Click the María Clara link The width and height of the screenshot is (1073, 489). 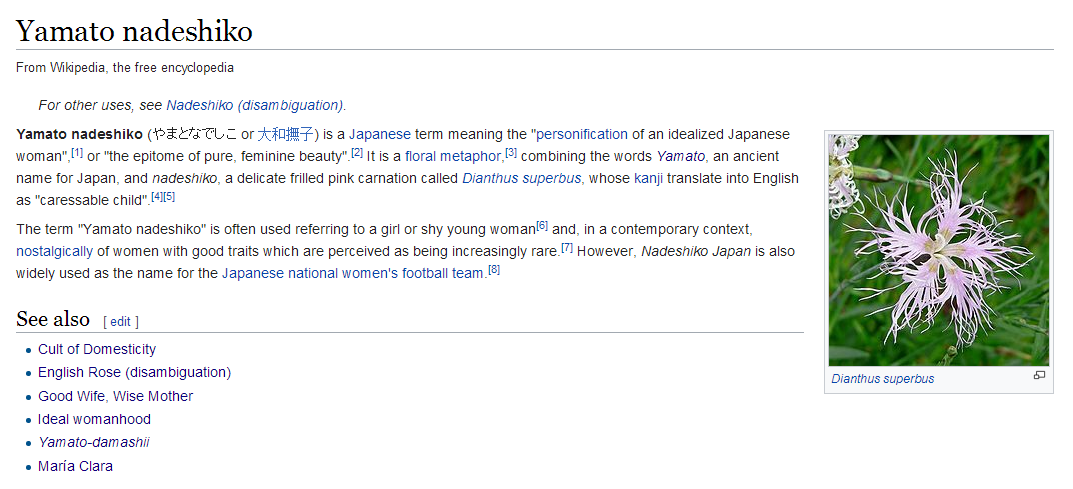[75, 466]
